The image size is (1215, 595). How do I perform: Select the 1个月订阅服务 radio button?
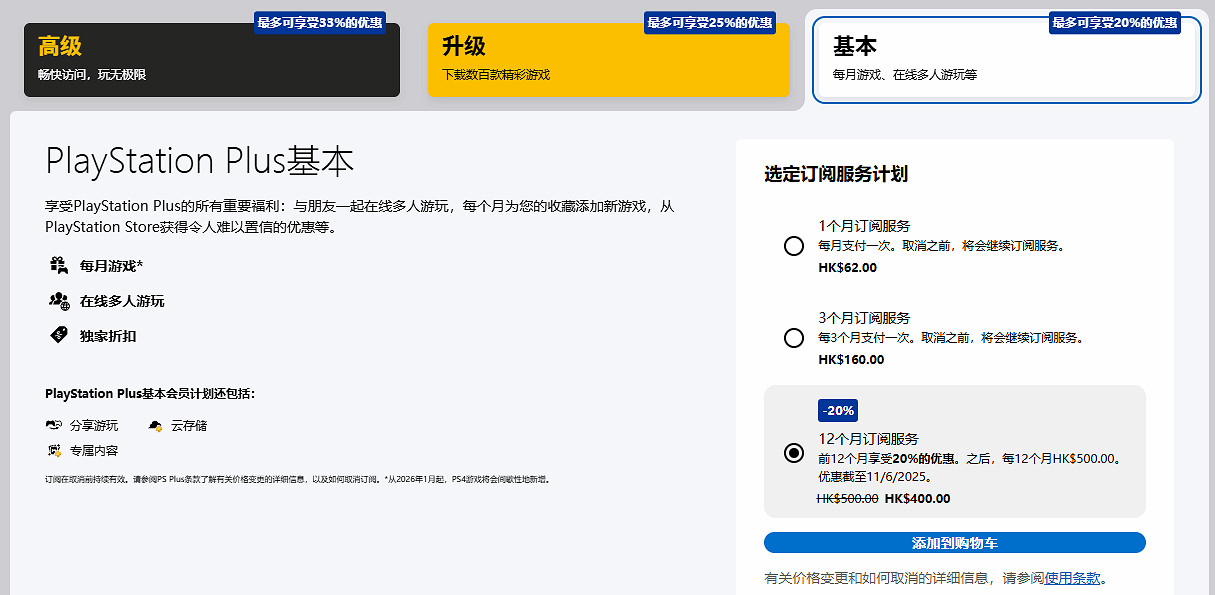click(x=794, y=245)
